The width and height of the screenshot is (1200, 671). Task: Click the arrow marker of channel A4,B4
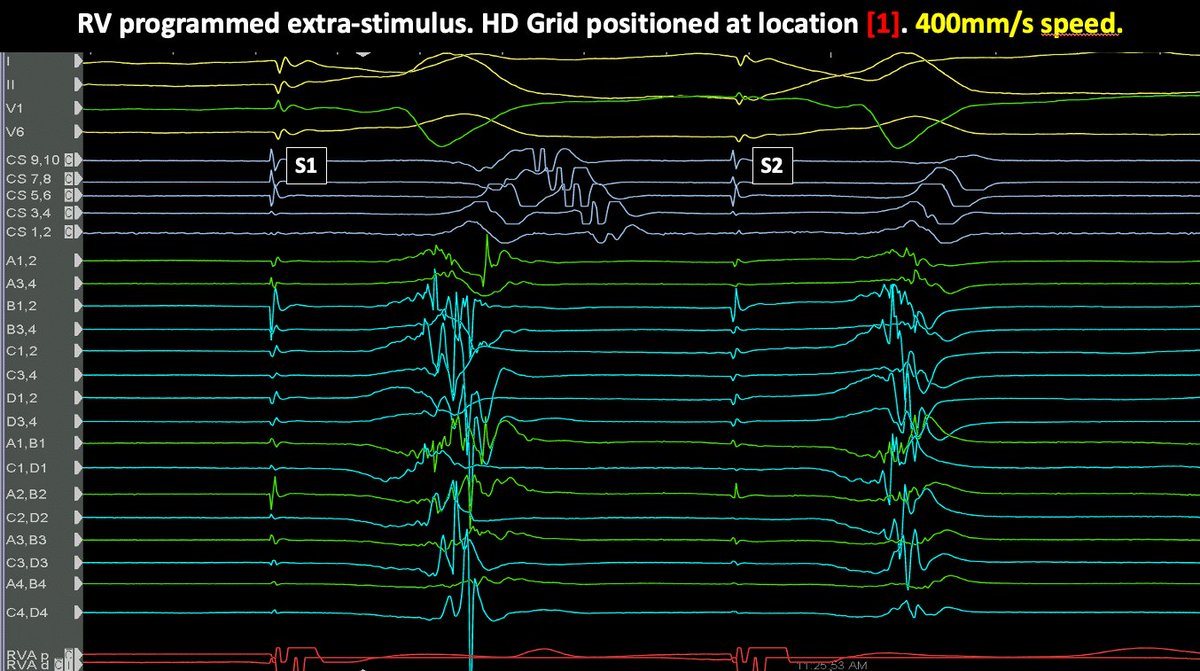(x=78, y=583)
